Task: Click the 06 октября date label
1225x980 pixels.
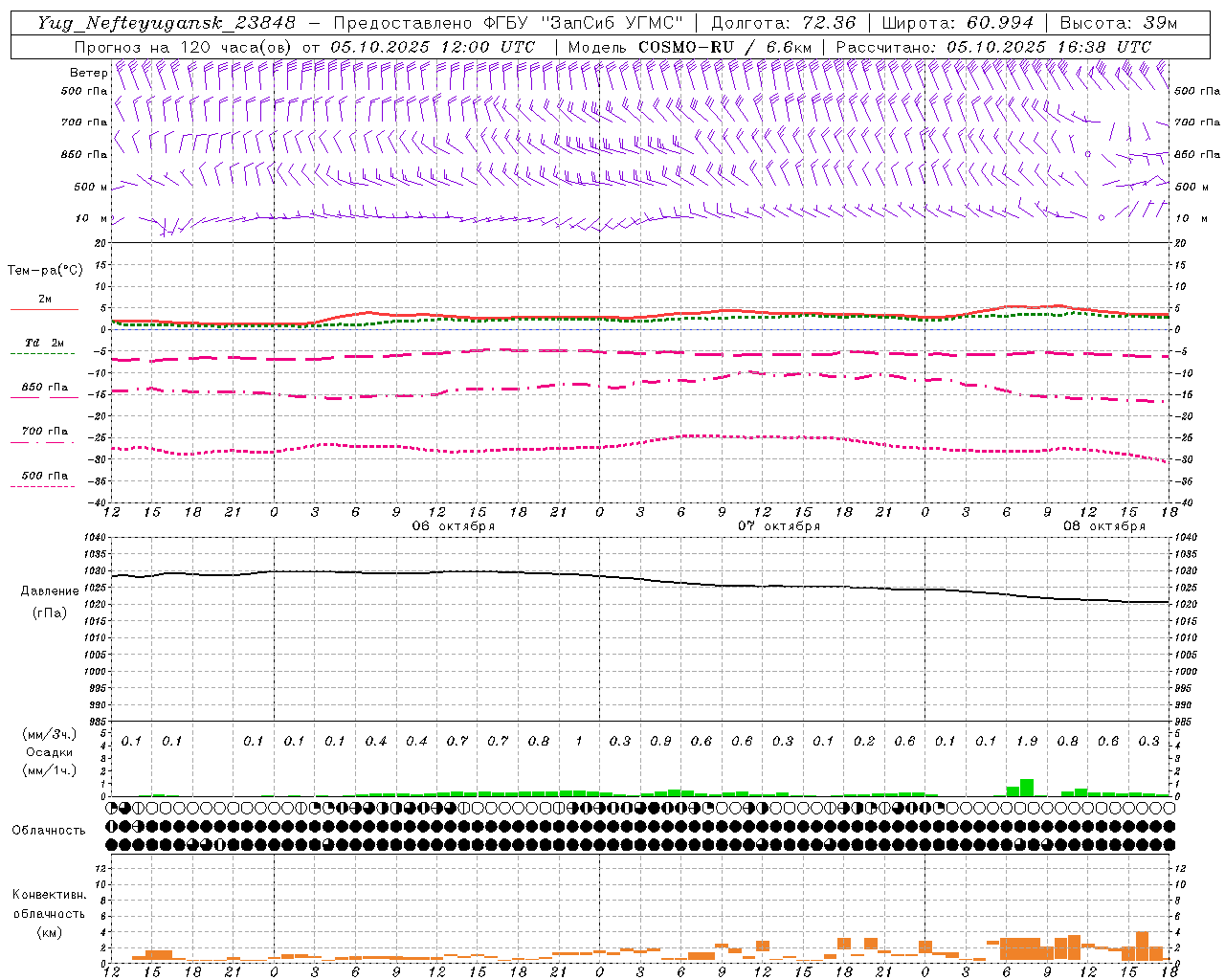Action: (453, 526)
